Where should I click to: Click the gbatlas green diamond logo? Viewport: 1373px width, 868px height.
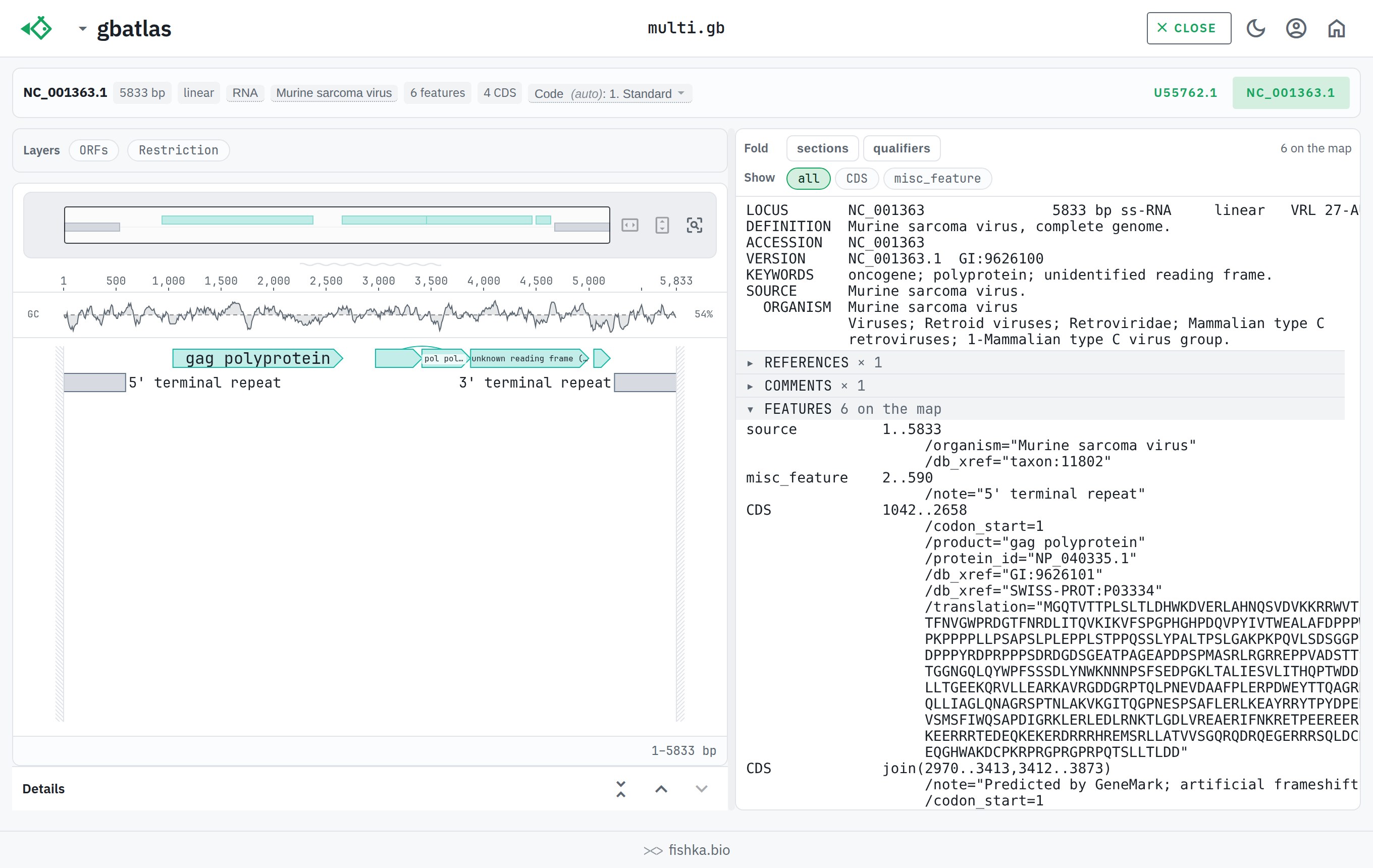tap(36, 28)
